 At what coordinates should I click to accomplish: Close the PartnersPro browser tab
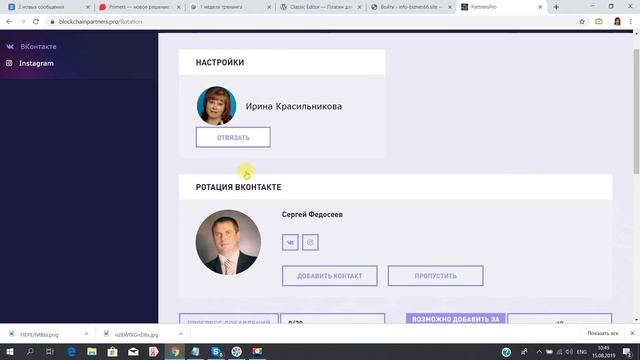click(540, 7)
